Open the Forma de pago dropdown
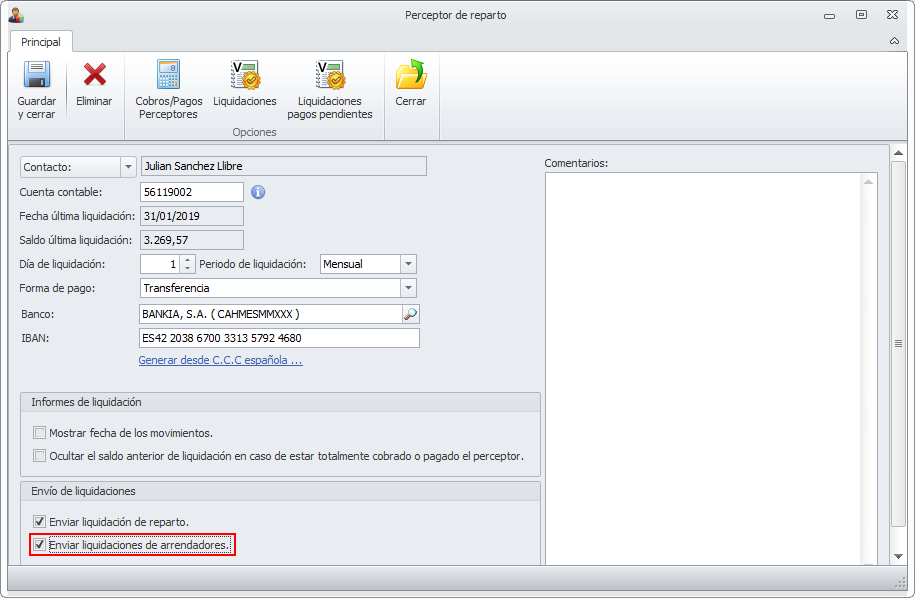The height and width of the screenshot is (598, 915). pyautogui.click(x=408, y=288)
